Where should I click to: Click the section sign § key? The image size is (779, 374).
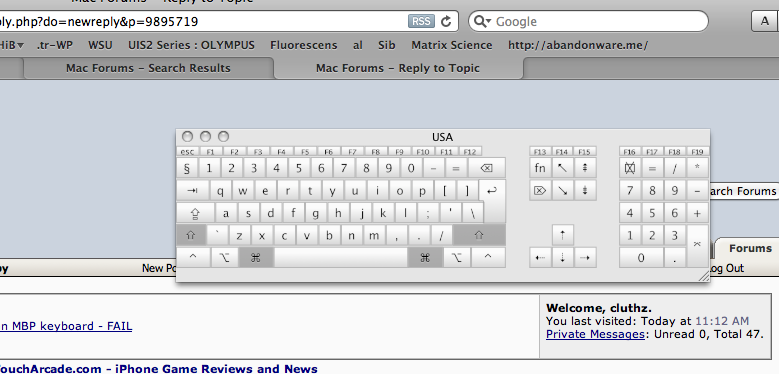187,168
